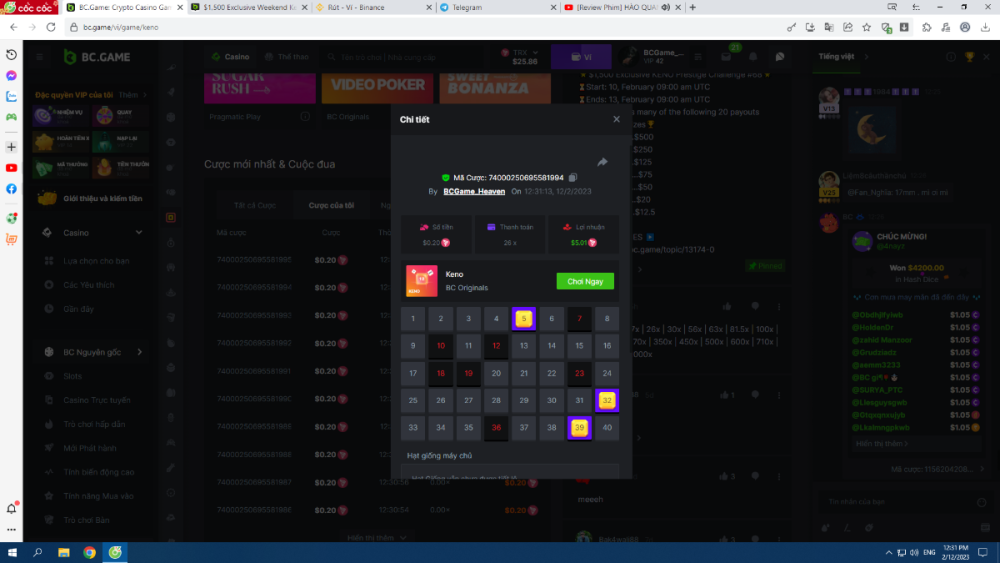Select Keno number 5 tile
This screenshot has height=563, width=1000.
[523, 319]
